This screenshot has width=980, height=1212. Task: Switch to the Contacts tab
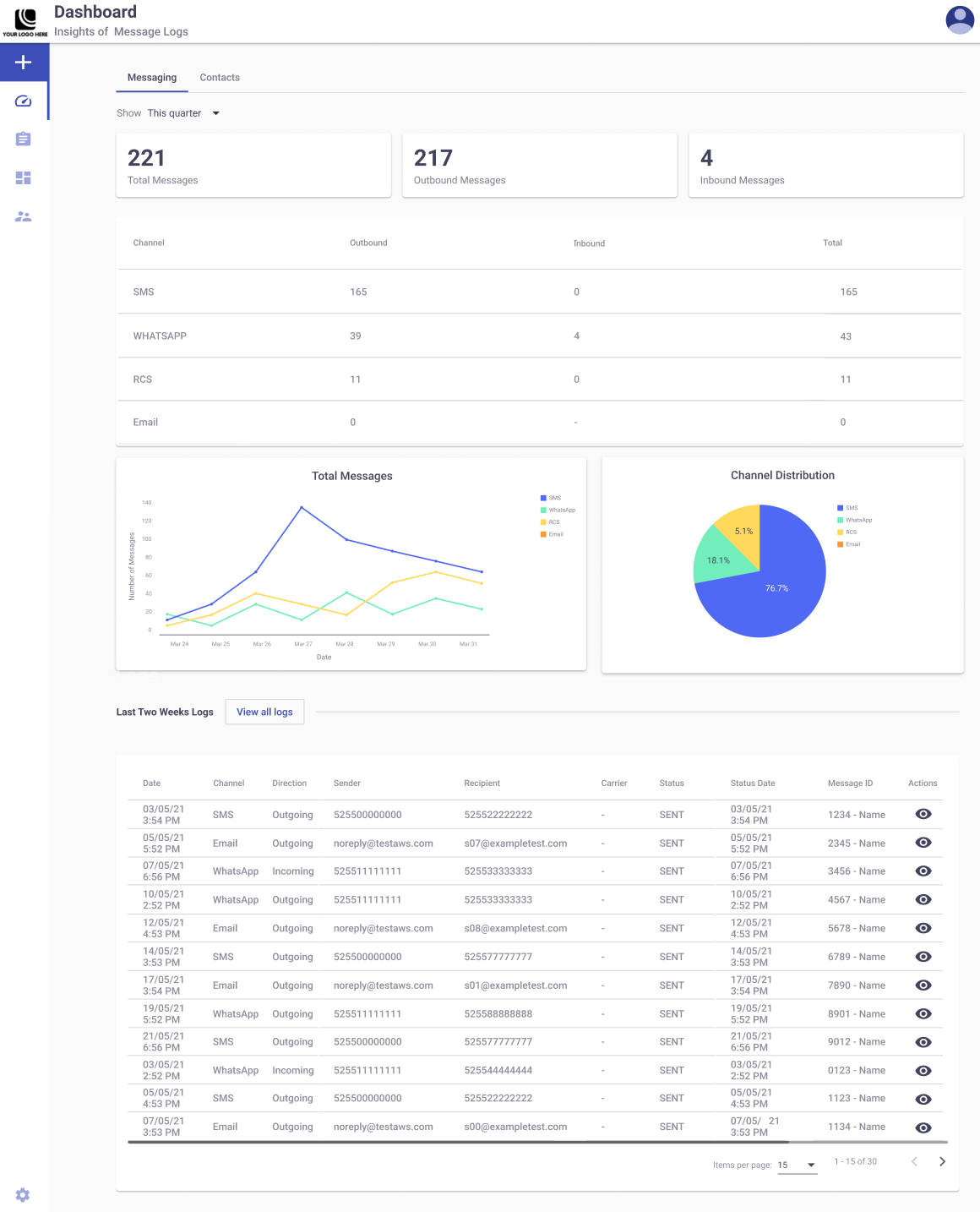pos(220,77)
